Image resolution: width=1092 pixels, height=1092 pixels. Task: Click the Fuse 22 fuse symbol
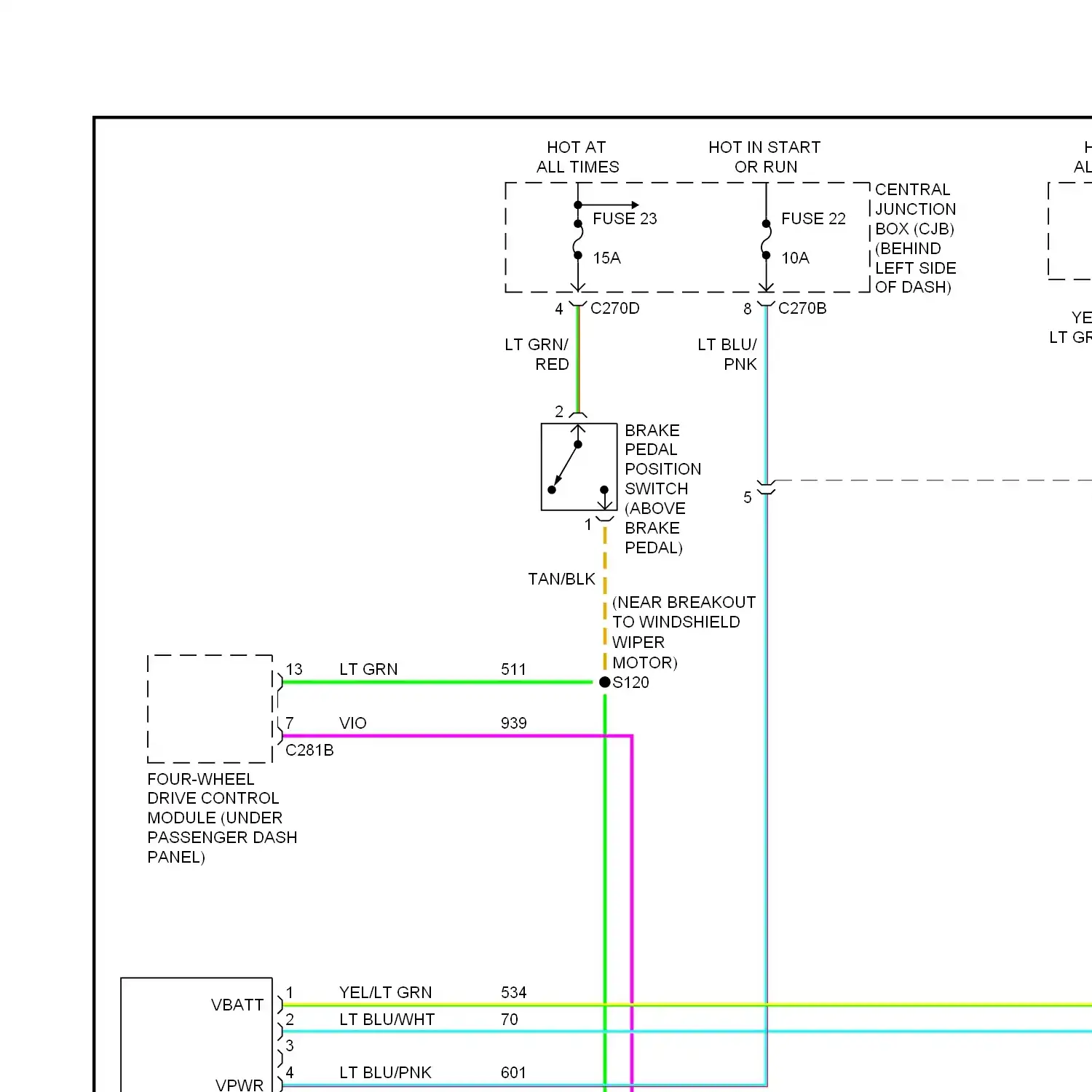[x=766, y=240]
